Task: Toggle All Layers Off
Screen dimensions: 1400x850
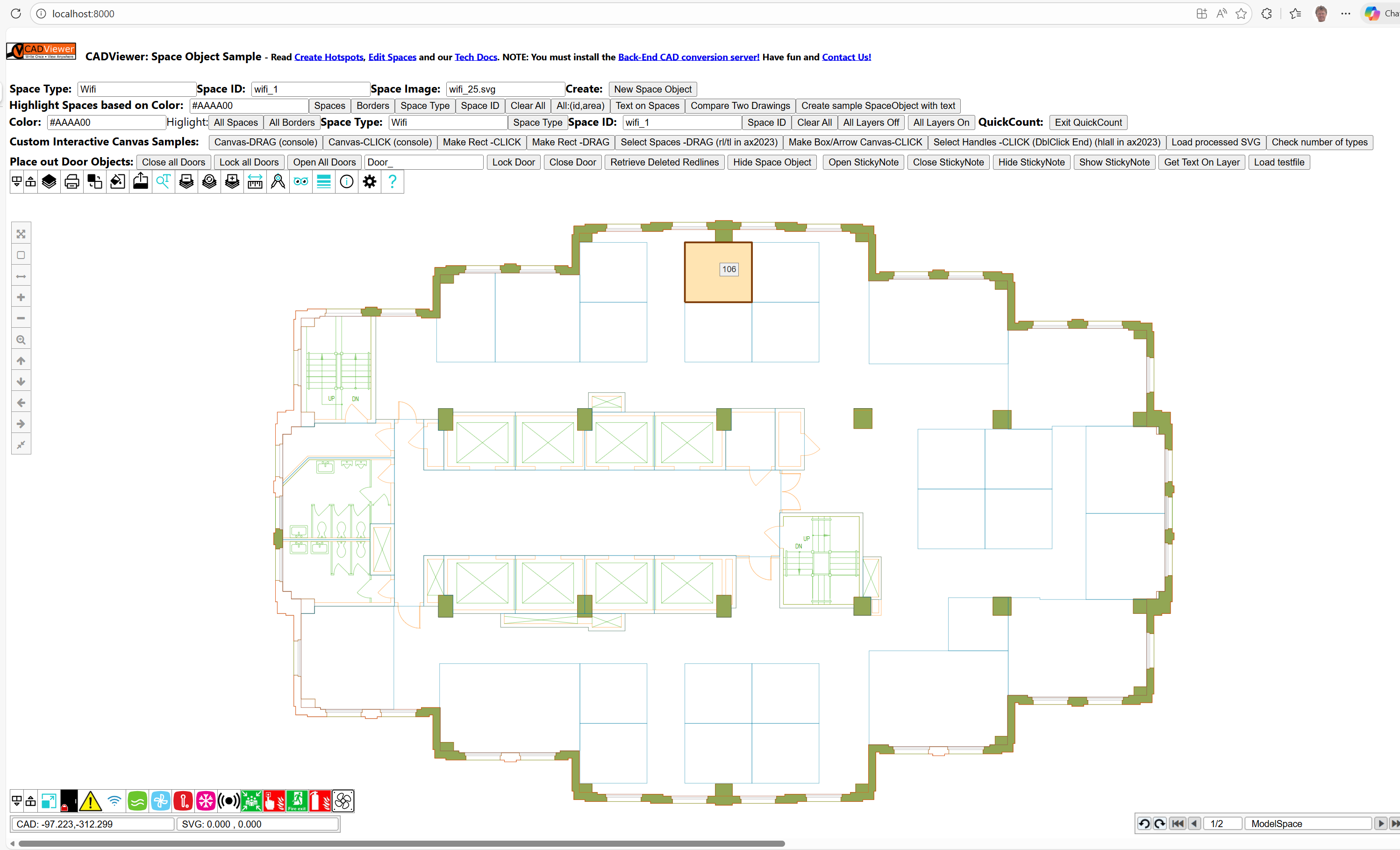Action: (871, 122)
